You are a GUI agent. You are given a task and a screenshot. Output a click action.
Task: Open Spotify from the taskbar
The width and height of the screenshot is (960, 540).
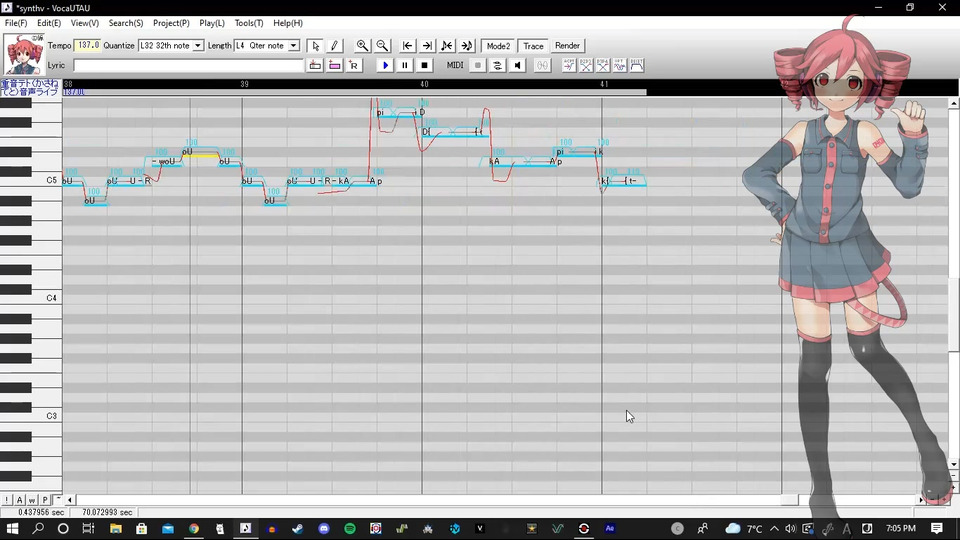[x=350, y=528]
